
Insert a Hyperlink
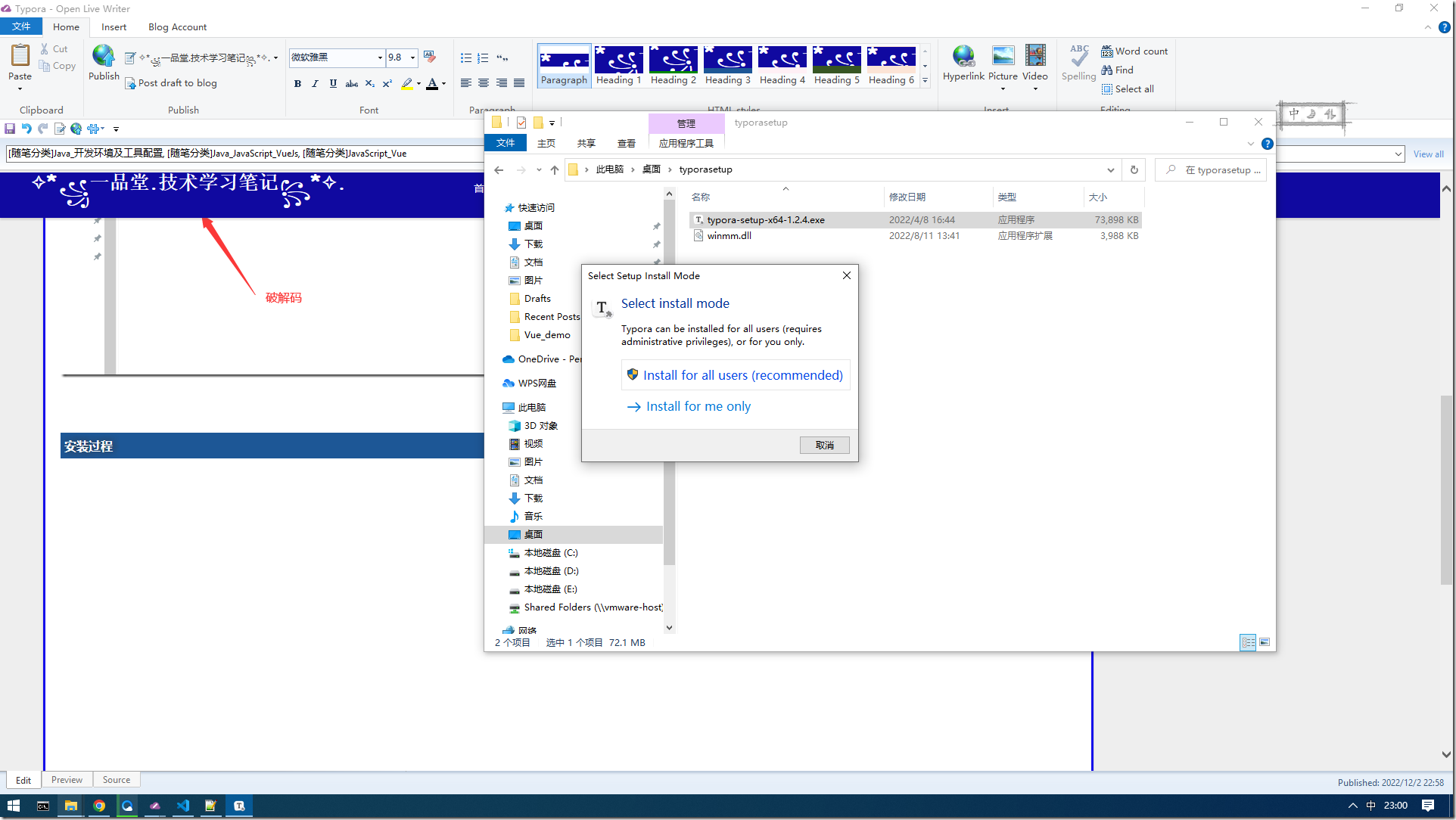(963, 62)
